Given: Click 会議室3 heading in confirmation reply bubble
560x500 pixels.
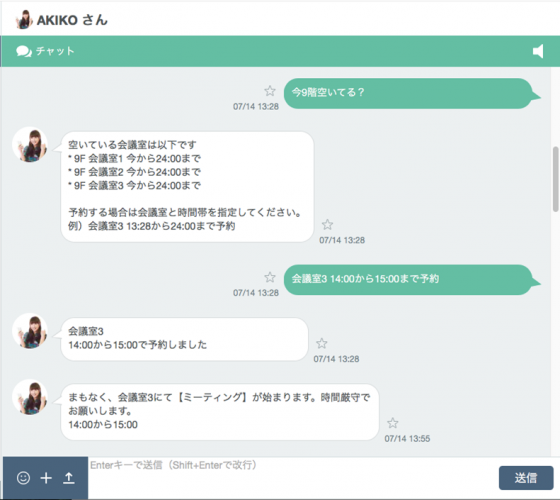Looking at the screenshot, I should (x=86, y=331).
